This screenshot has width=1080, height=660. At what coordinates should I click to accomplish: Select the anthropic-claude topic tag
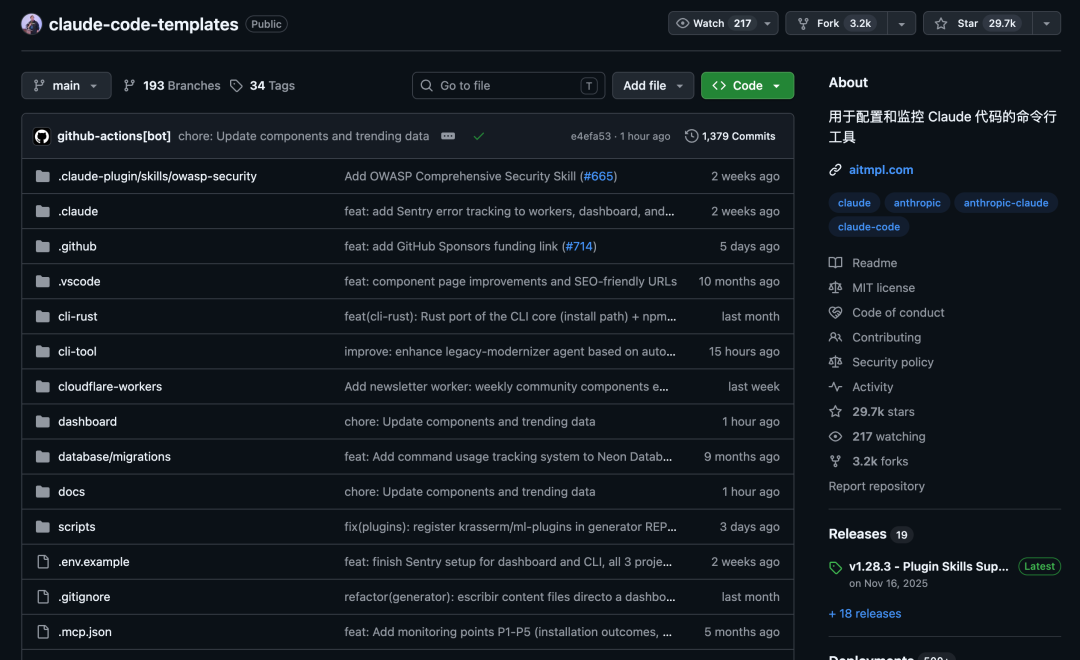[1006, 203]
